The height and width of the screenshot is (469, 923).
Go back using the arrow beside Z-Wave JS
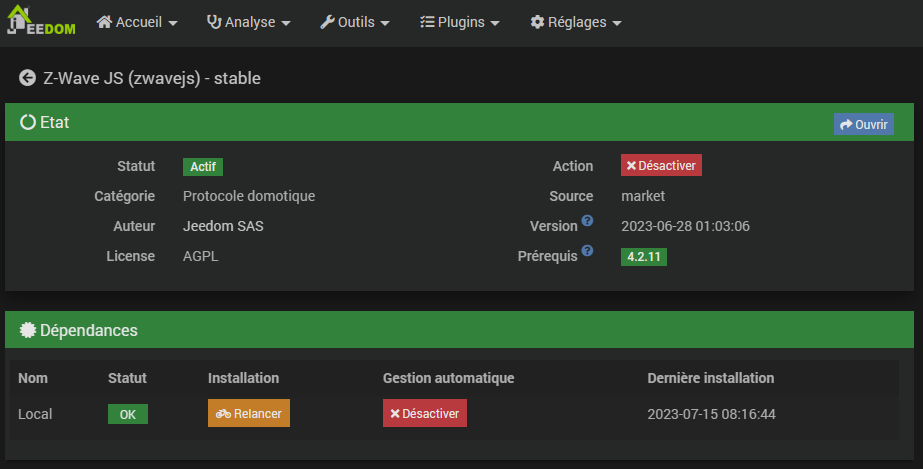click(27, 77)
